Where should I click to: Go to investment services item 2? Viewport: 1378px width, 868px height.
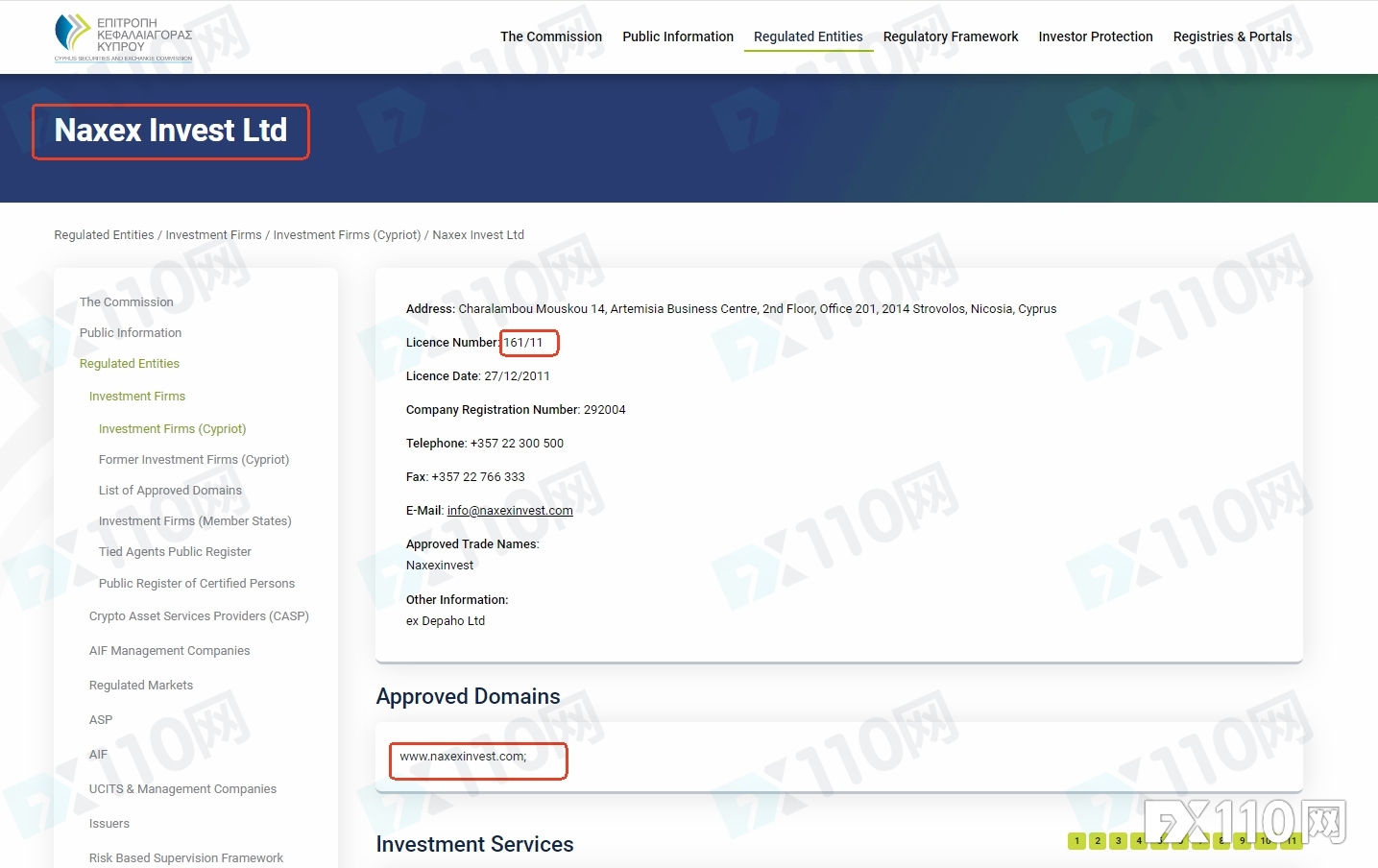tap(1098, 841)
